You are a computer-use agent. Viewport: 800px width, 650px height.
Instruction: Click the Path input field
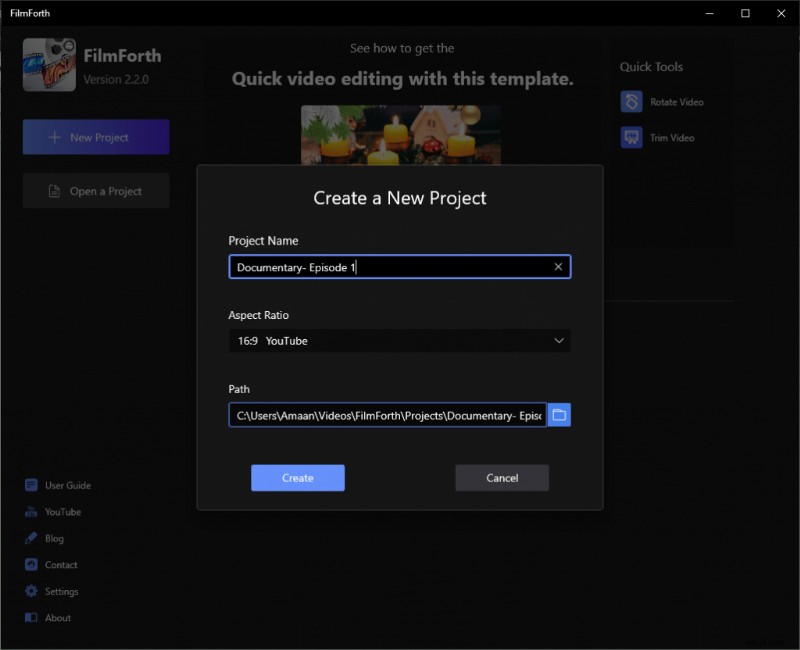pyautogui.click(x=385, y=414)
